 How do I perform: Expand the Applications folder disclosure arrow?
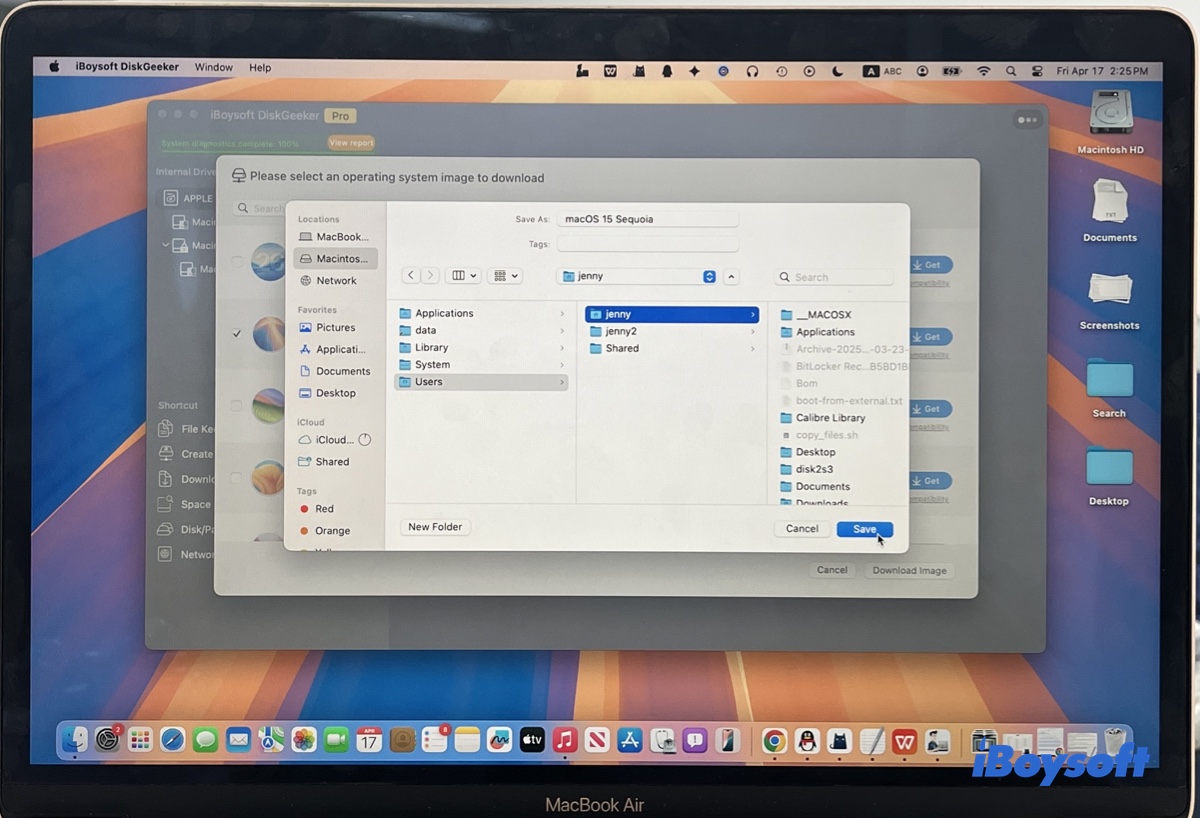tap(562, 312)
